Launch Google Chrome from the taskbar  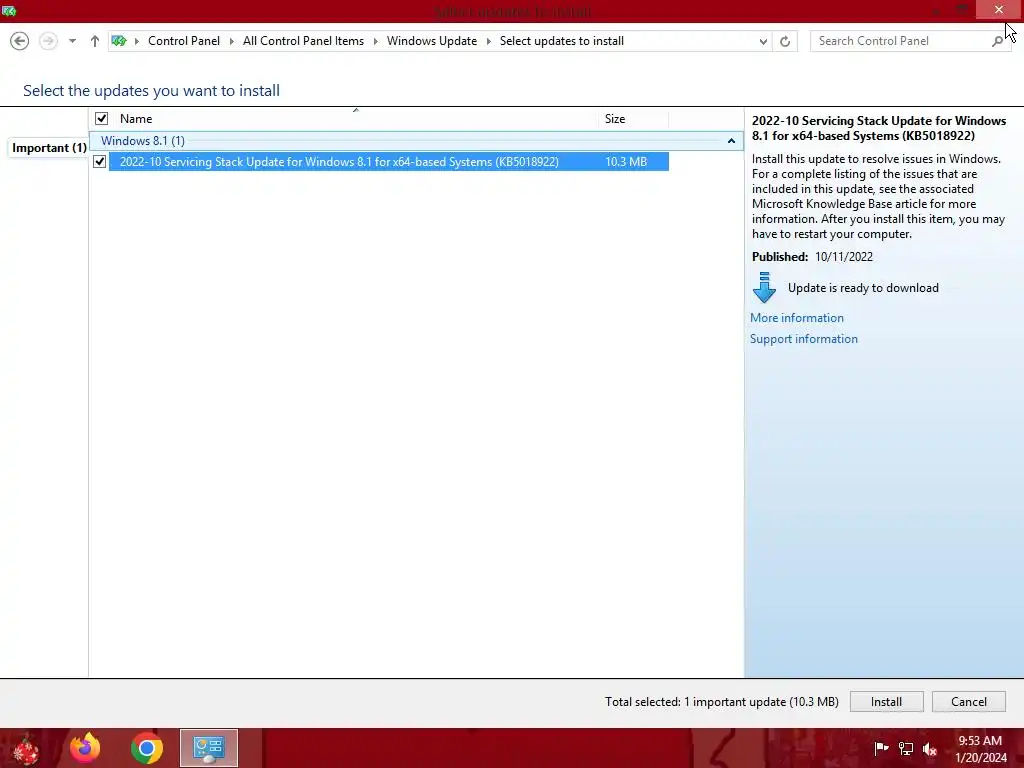tap(146, 748)
